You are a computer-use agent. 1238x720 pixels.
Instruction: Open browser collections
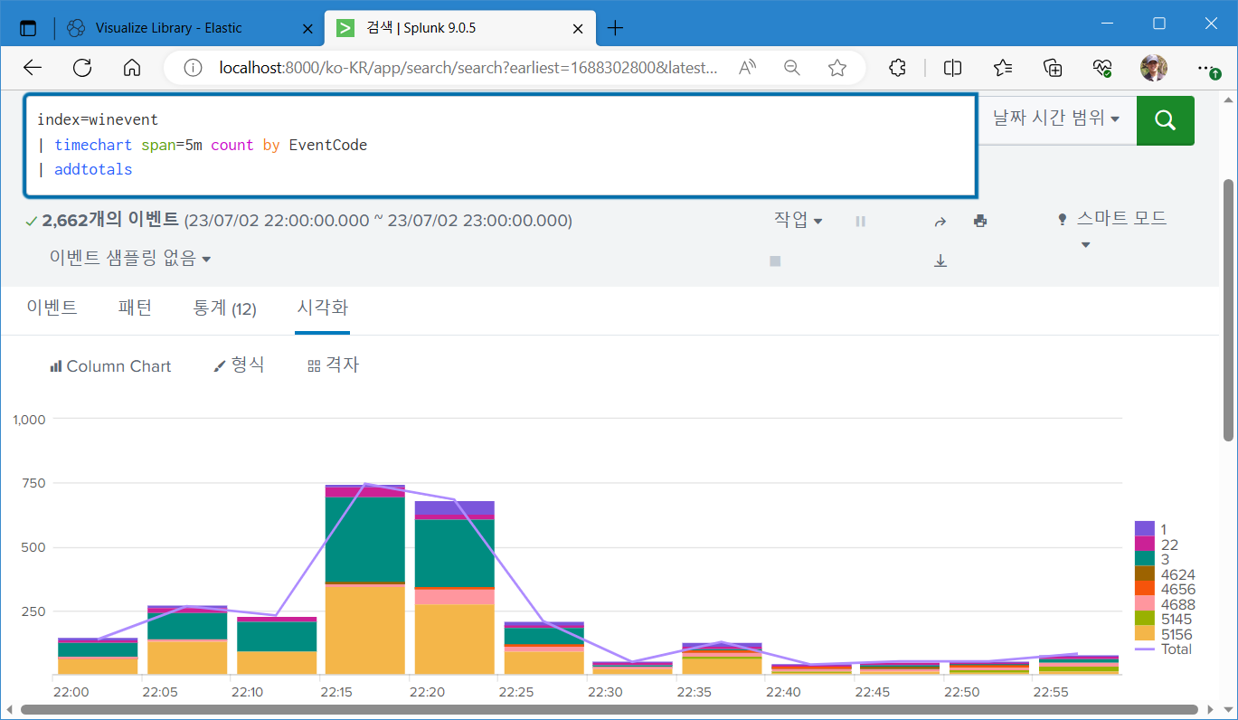1053,67
